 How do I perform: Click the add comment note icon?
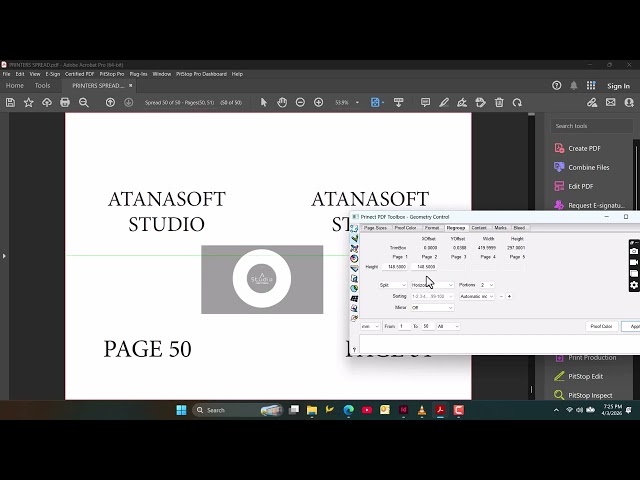point(425,102)
